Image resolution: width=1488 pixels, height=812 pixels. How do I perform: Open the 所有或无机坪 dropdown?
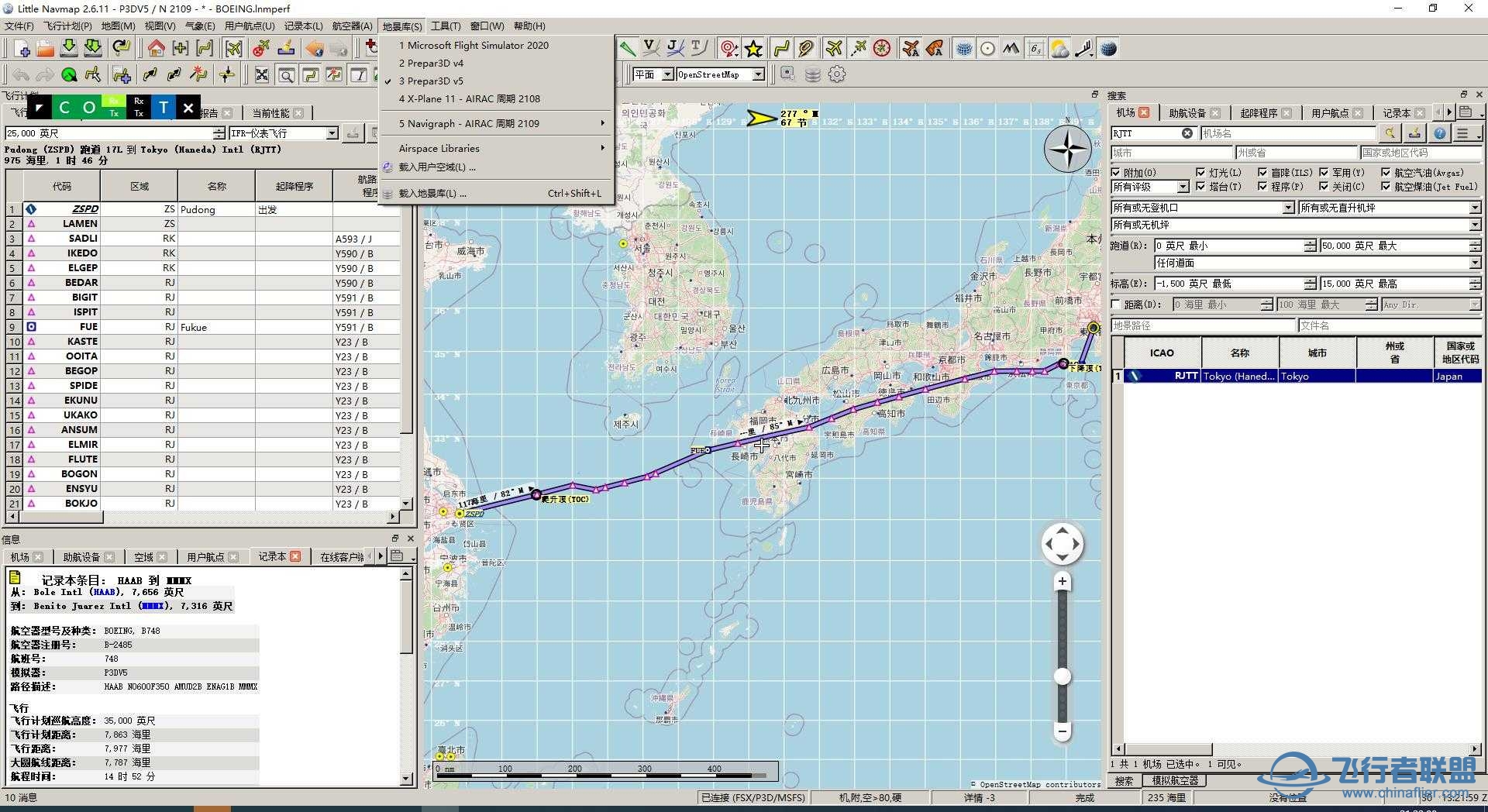click(x=1296, y=225)
